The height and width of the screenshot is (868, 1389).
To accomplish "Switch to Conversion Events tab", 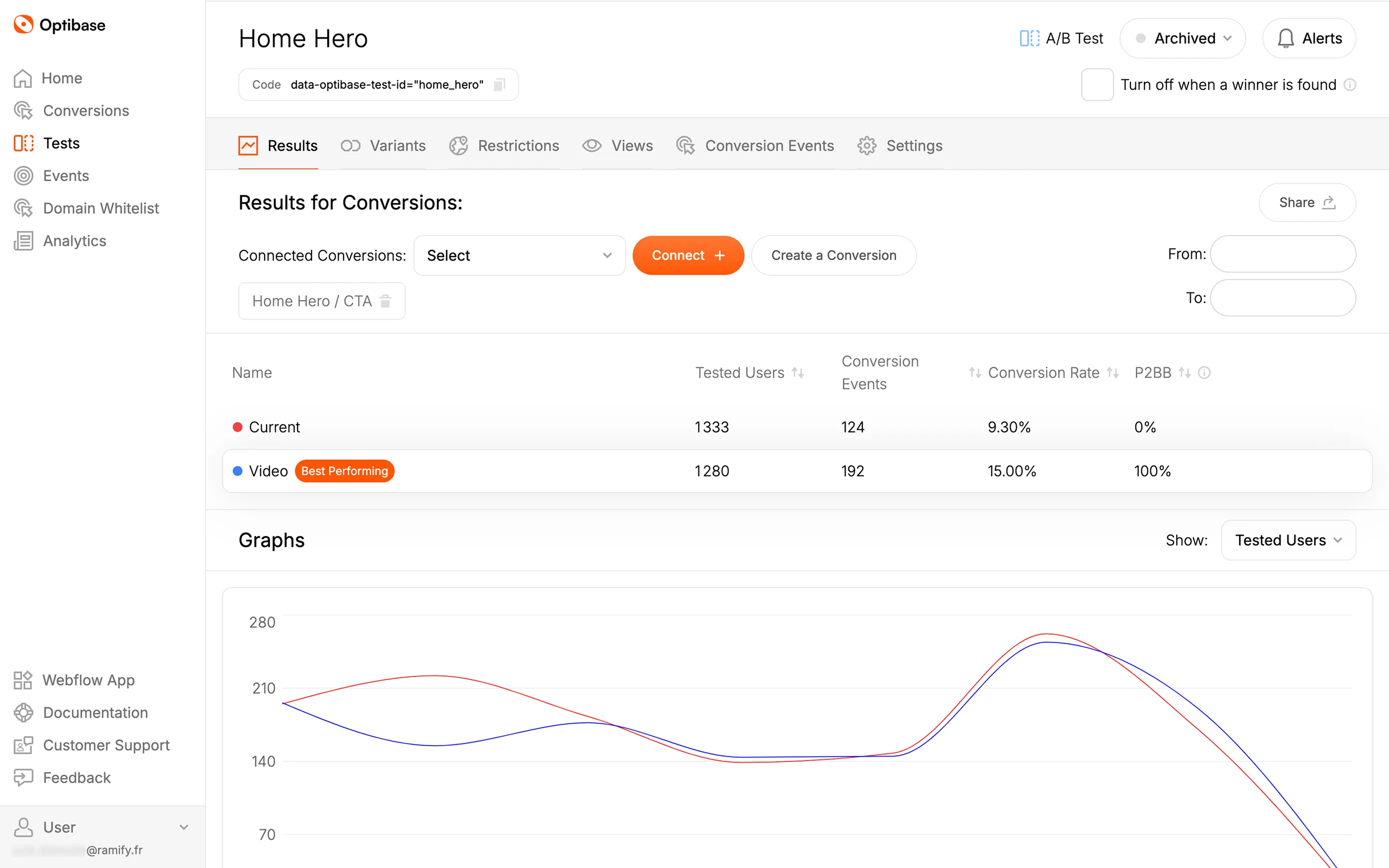I will pyautogui.click(x=754, y=146).
